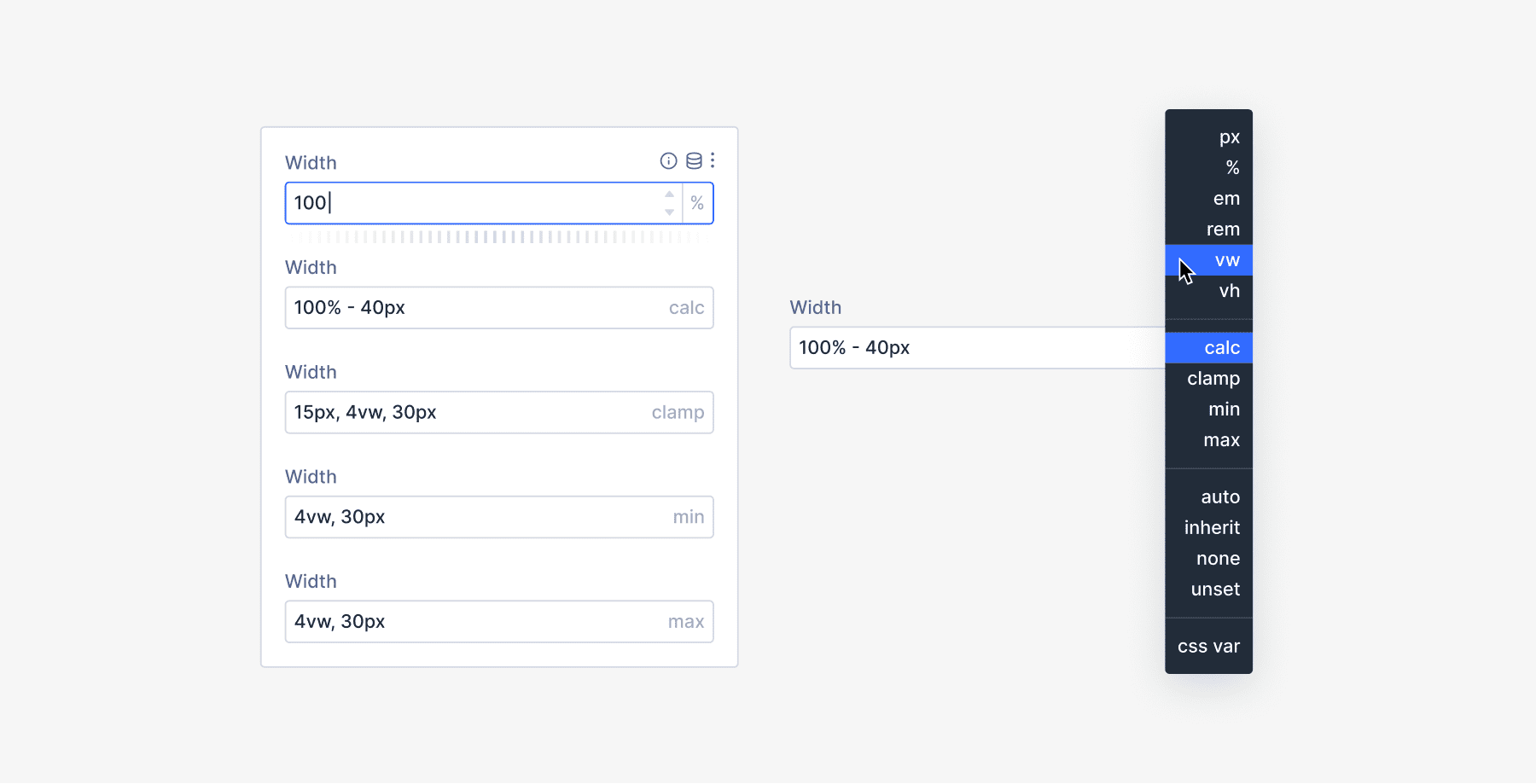This screenshot has height=784, width=1536.
Task: Open the max unit selector
Action: [685, 622]
